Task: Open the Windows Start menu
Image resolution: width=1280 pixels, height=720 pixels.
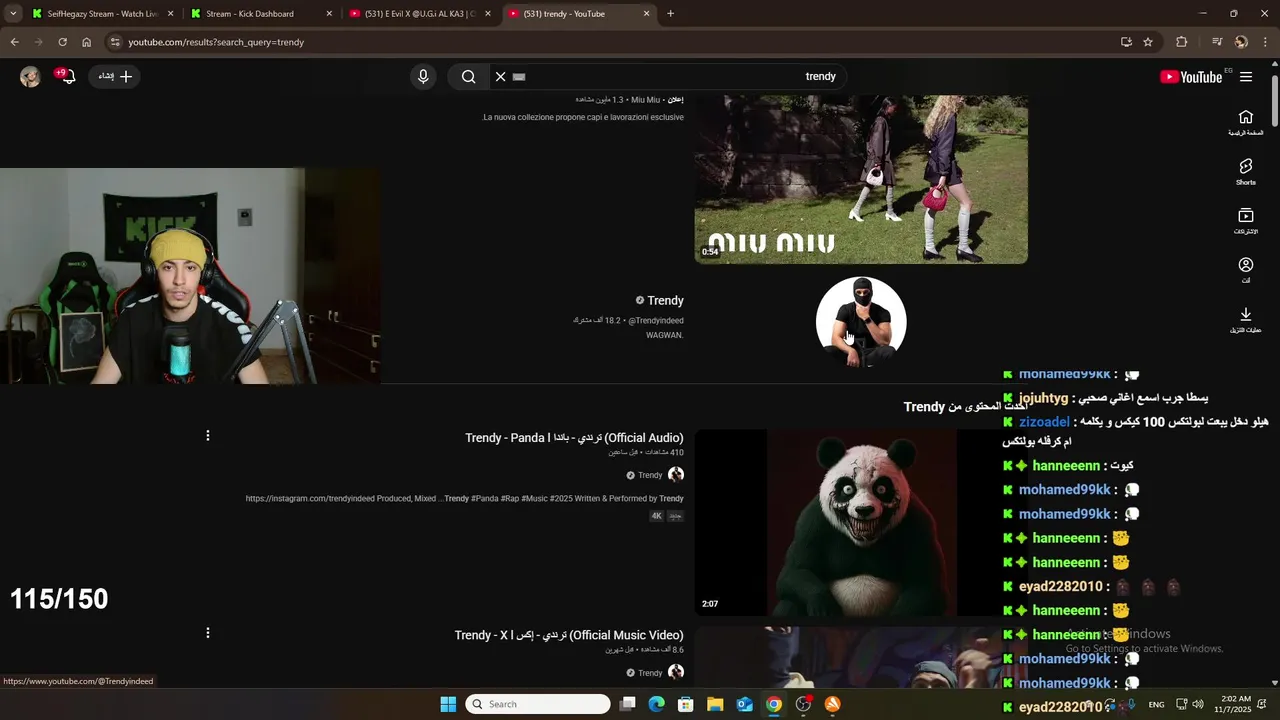Action: point(448,704)
